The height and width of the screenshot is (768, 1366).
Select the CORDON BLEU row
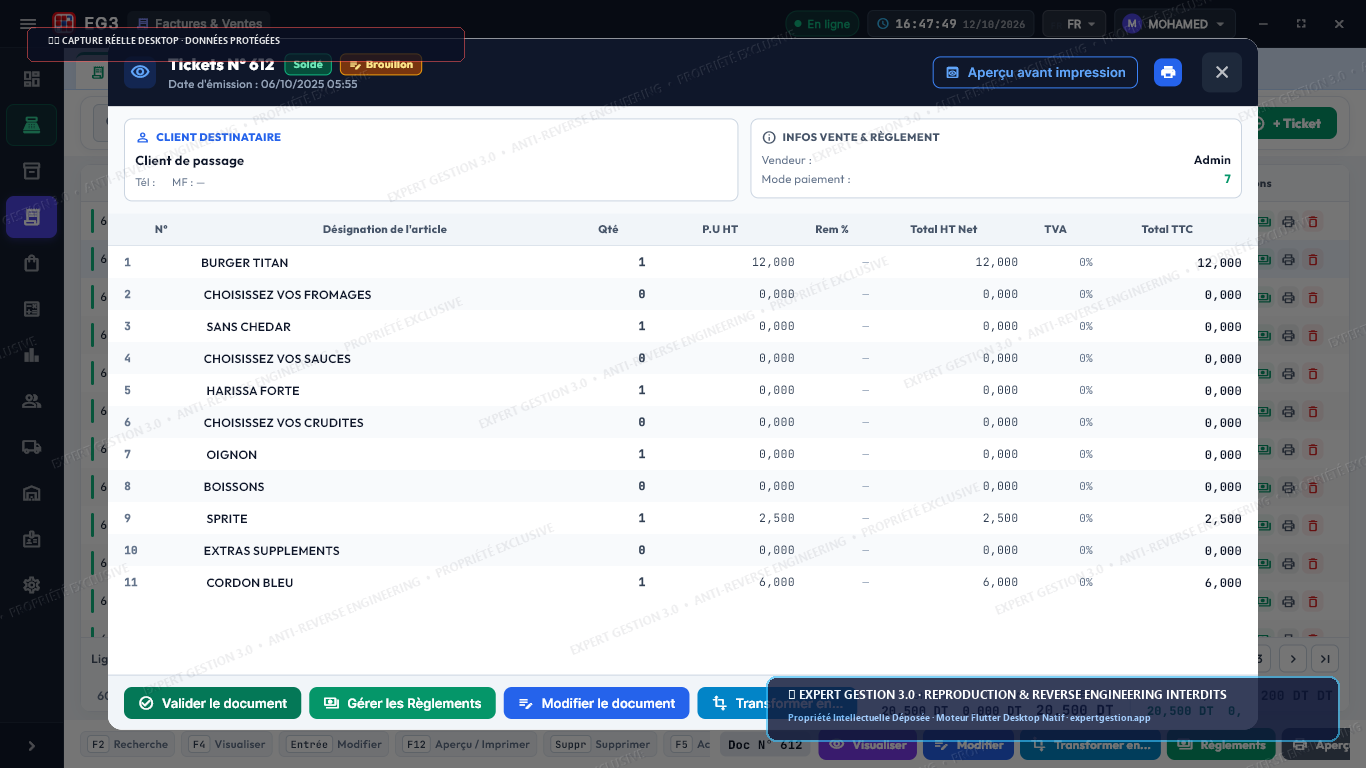683,582
